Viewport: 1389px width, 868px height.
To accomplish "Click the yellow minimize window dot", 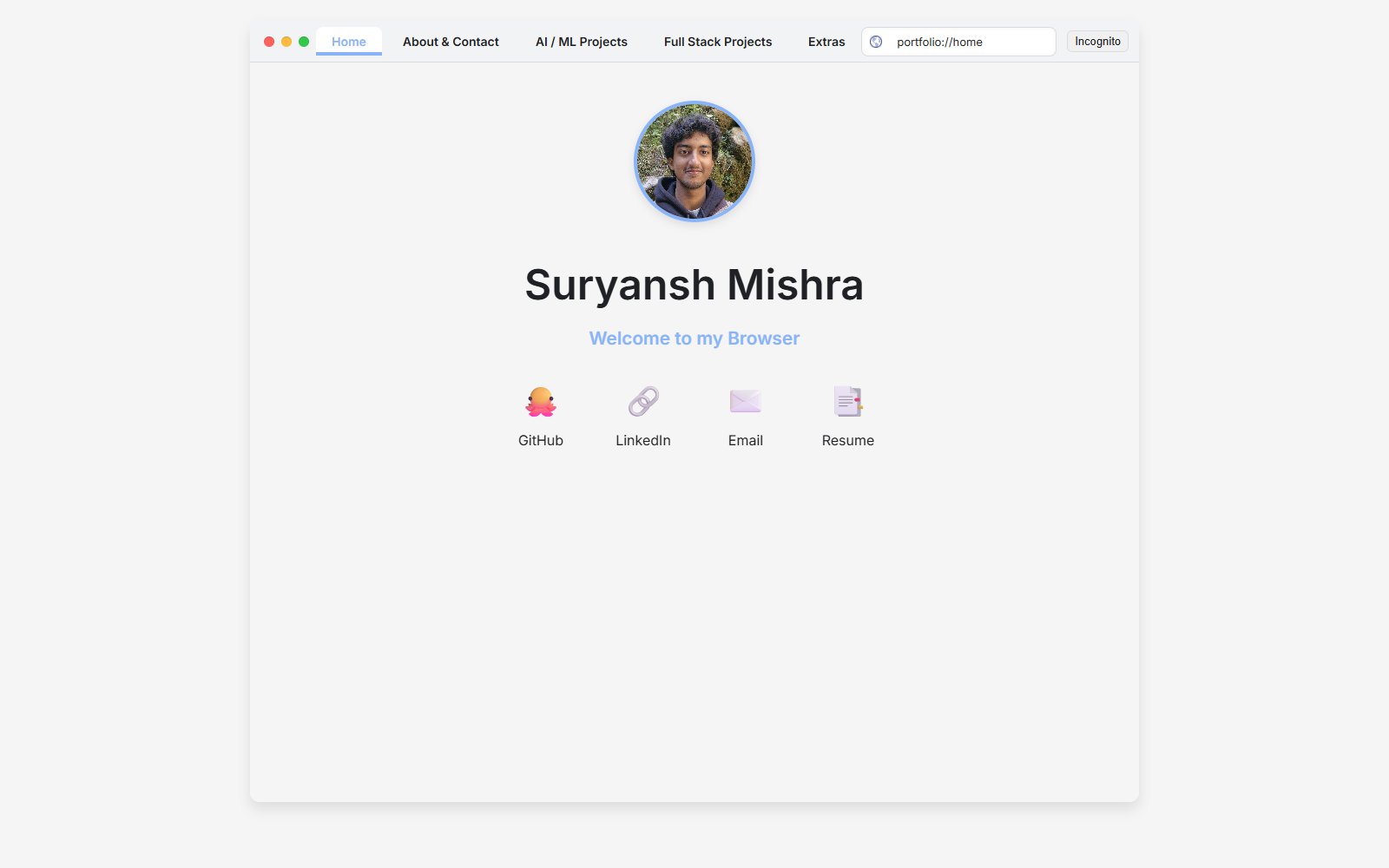I will tap(286, 42).
